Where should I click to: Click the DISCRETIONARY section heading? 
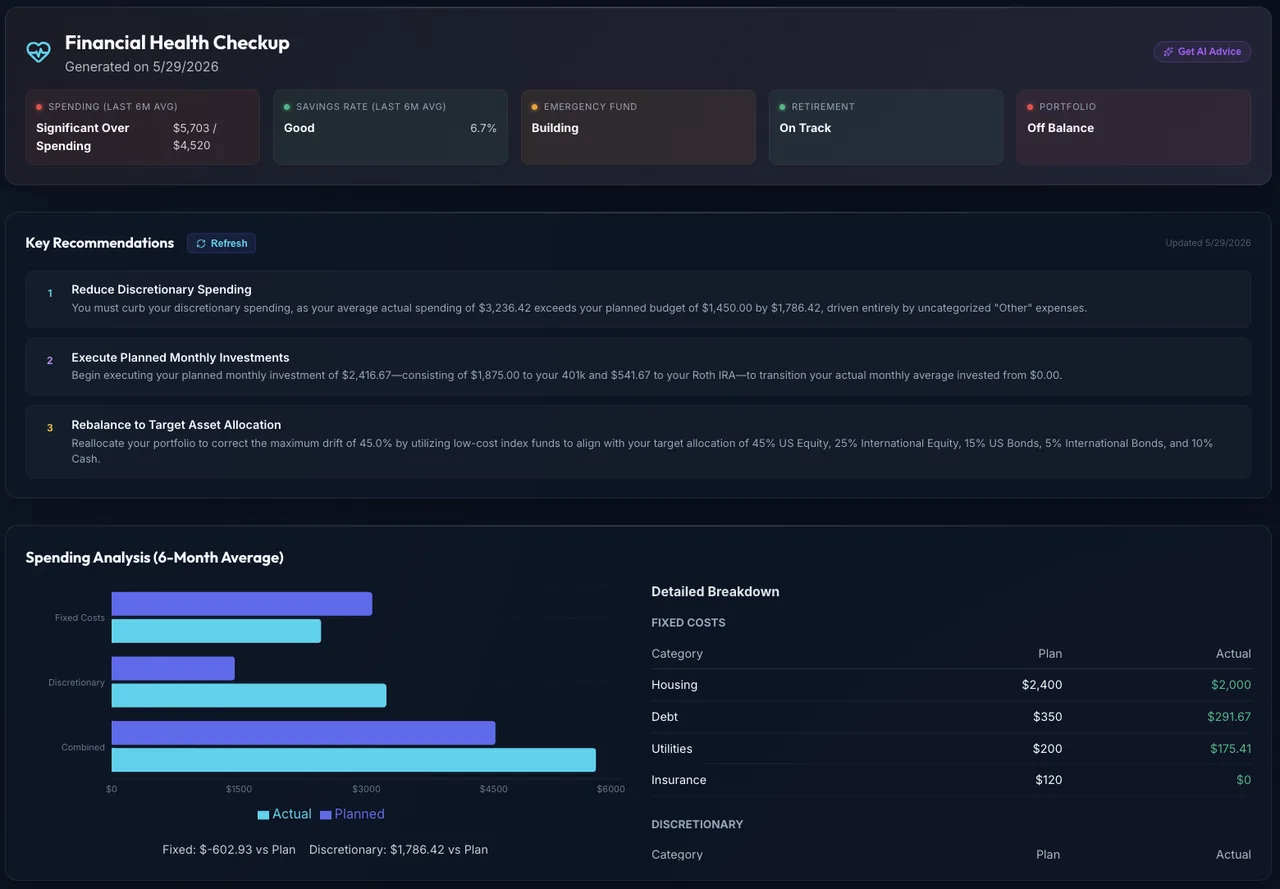click(x=697, y=825)
